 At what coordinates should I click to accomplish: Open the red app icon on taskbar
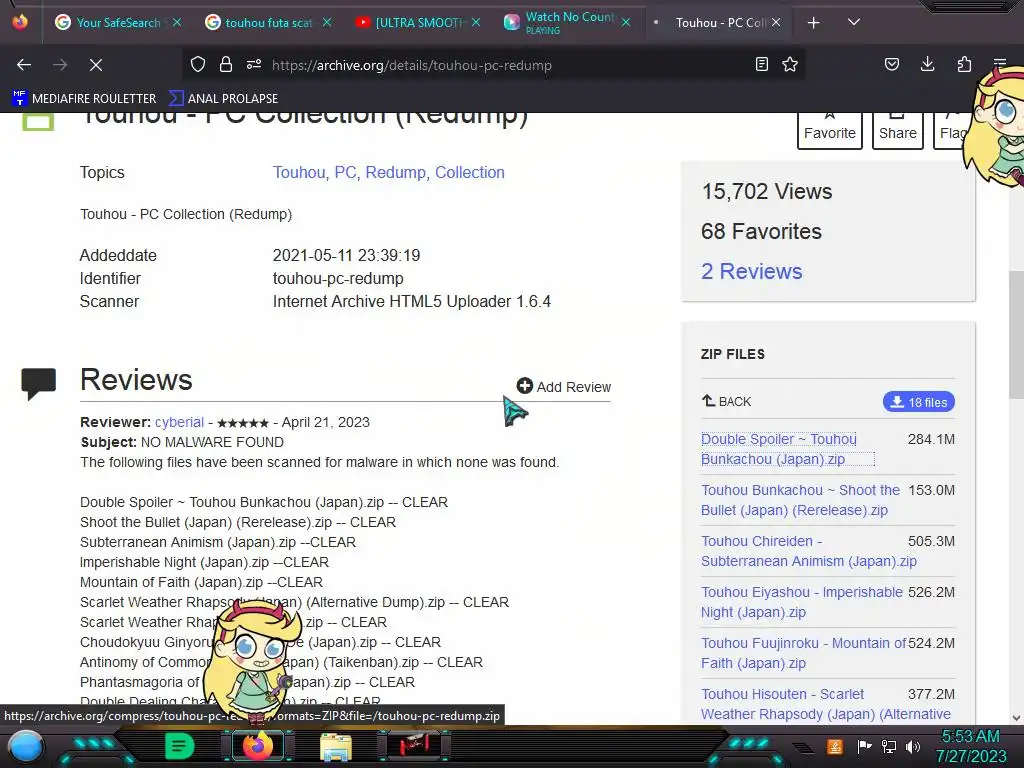(414, 745)
